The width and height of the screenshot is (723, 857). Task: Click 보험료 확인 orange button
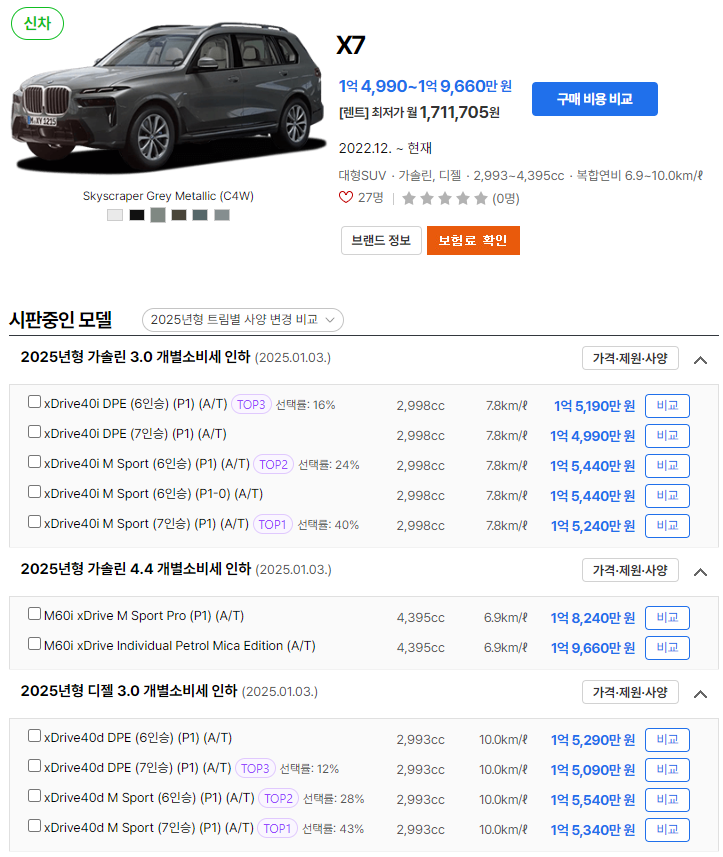473,240
